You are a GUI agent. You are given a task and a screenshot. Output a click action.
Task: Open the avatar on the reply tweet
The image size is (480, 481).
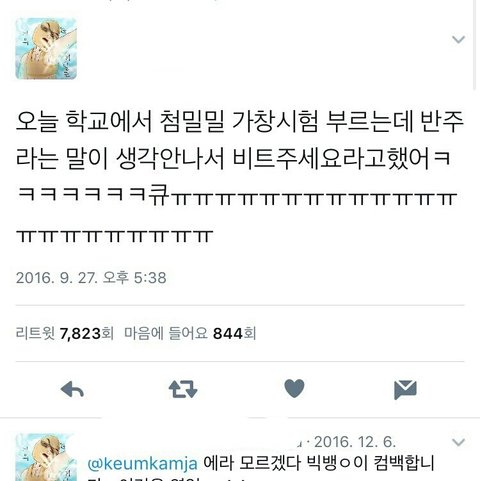(46, 457)
